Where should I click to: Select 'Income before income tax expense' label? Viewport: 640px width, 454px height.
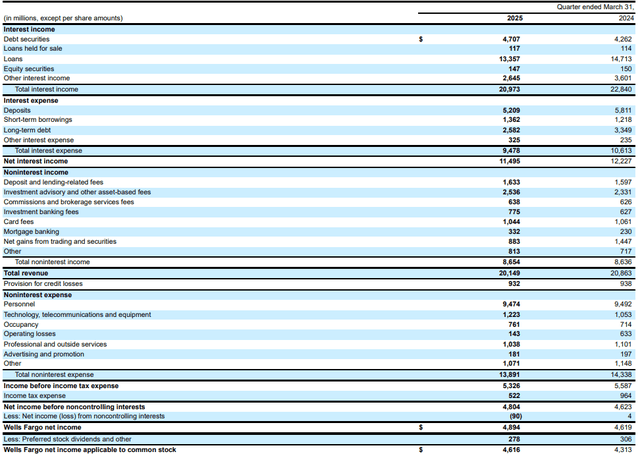point(61,386)
